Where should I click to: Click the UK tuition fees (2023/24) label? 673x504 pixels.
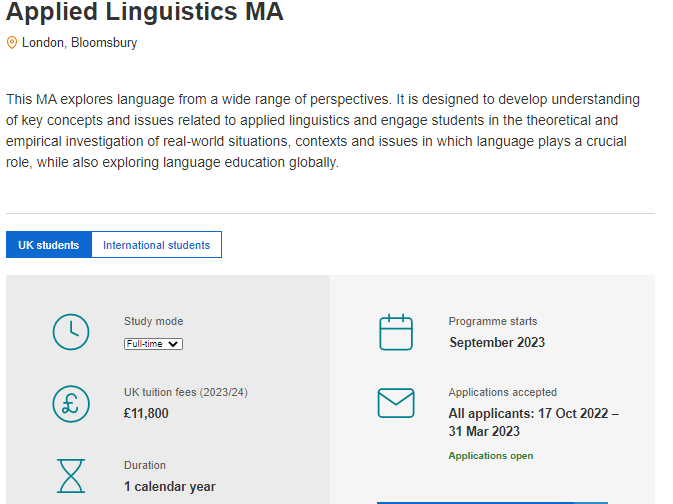pos(185,392)
